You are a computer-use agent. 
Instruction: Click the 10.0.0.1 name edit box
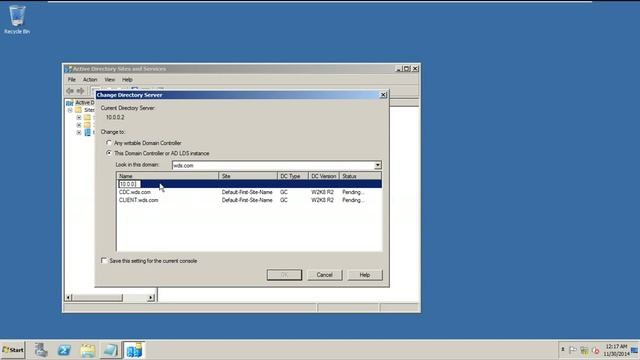pyautogui.click(x=129, y=184)
